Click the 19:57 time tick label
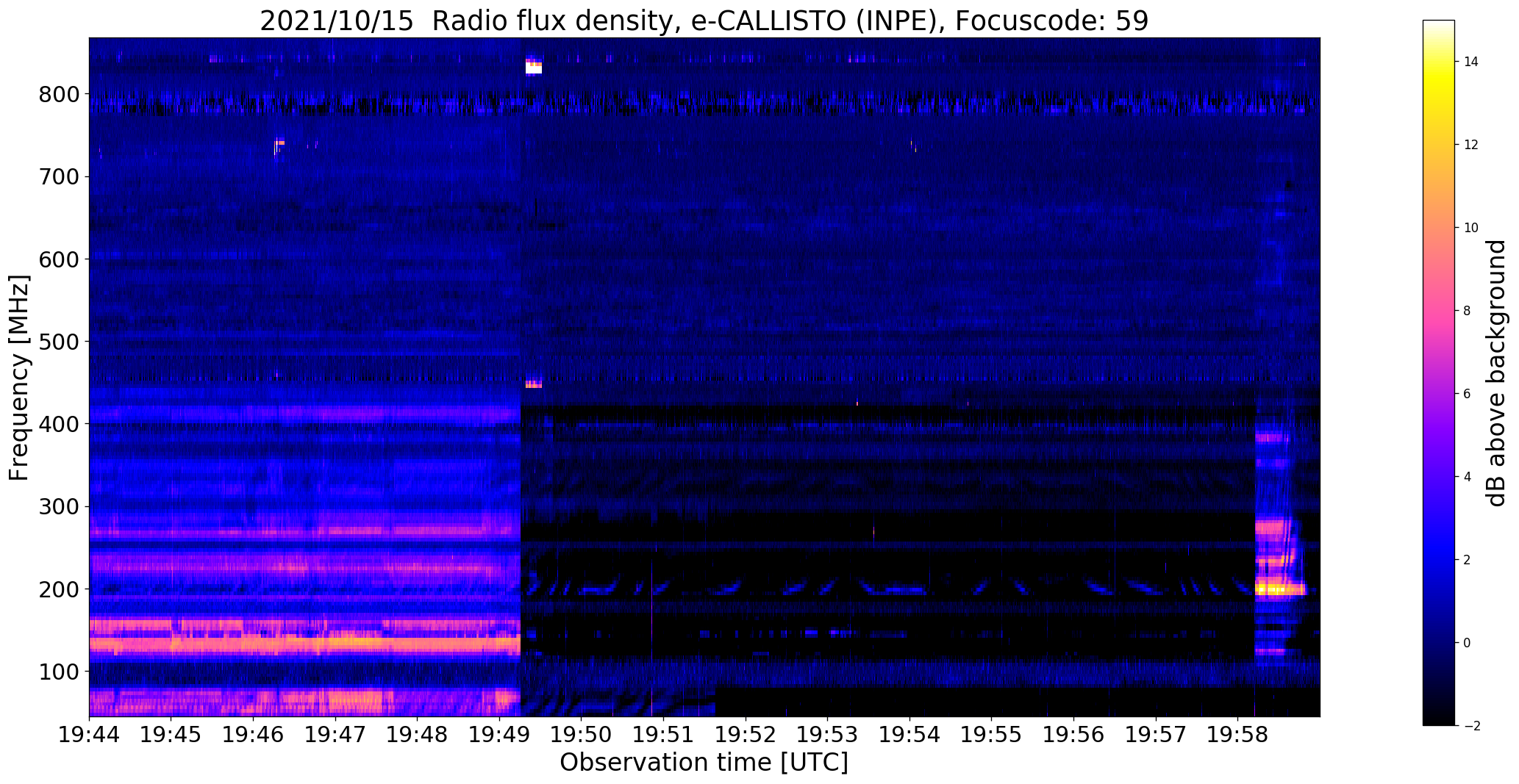Viewport: 1519px width, 784px height. [x=1156, y=735]
